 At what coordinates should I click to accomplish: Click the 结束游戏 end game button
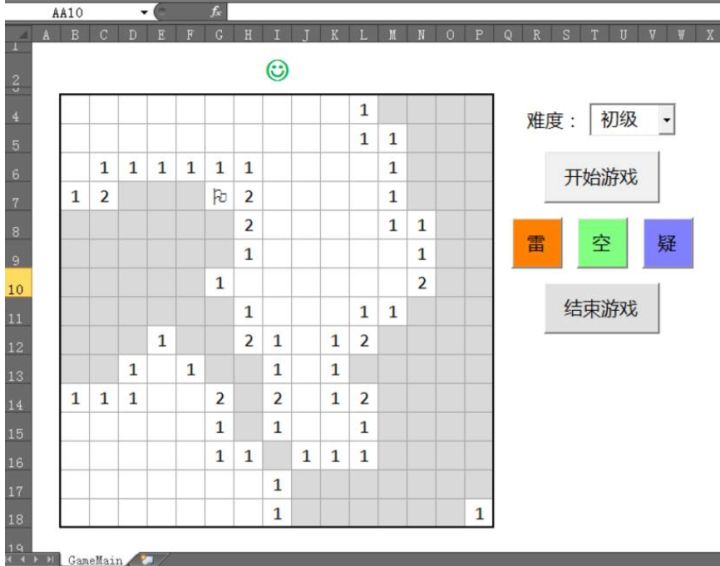point(602,308)
